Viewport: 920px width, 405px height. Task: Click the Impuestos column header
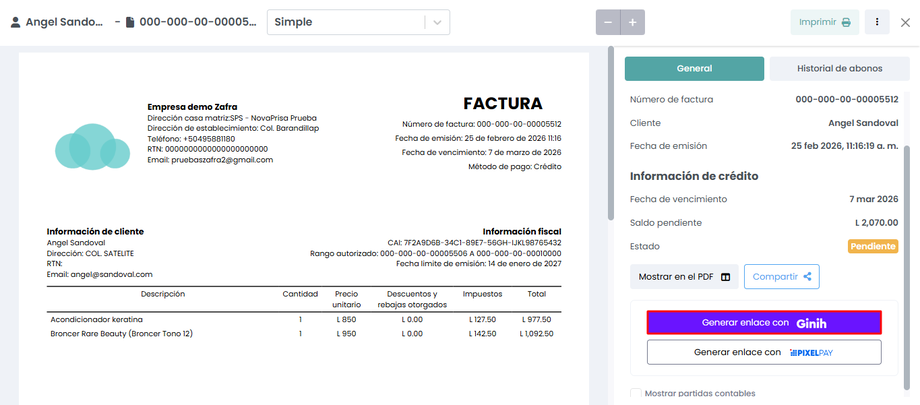click(x=482, y=294)
